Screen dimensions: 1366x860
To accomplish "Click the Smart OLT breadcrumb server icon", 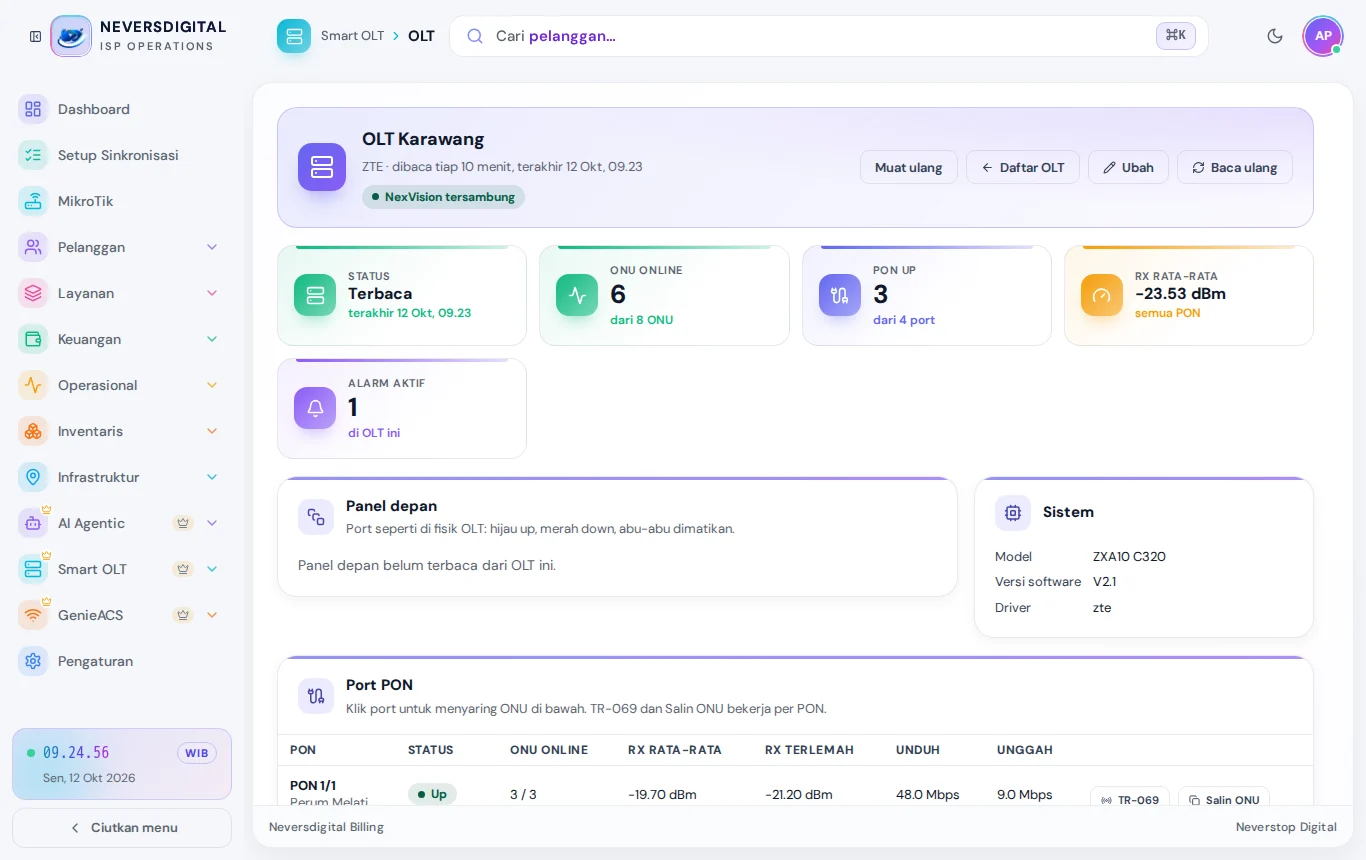I will click(x=294, y=36).
